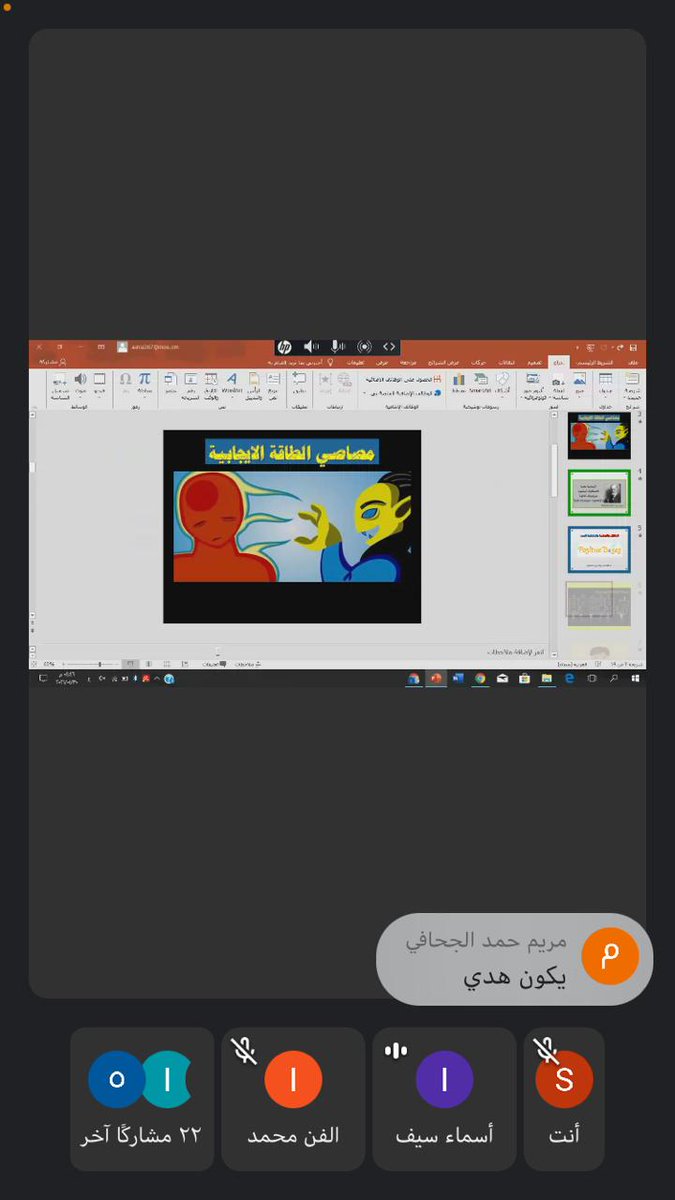Open the Transitions ribbon tab
The width and height of the screenshot is (675, 1200).
(507, 362)
